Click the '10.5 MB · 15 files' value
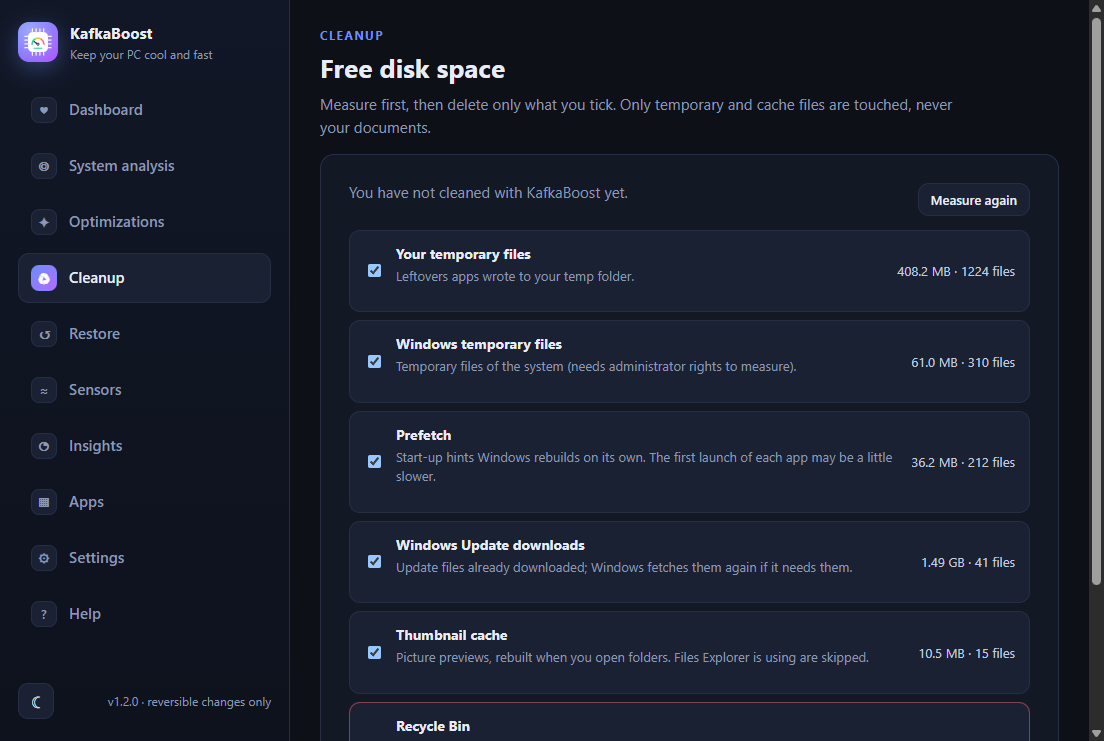 tap(966, 653)
